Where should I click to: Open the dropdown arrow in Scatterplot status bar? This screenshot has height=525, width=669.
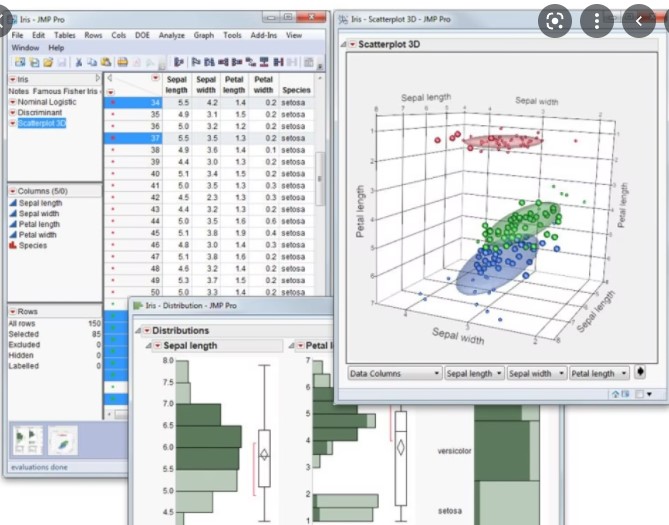649,394
